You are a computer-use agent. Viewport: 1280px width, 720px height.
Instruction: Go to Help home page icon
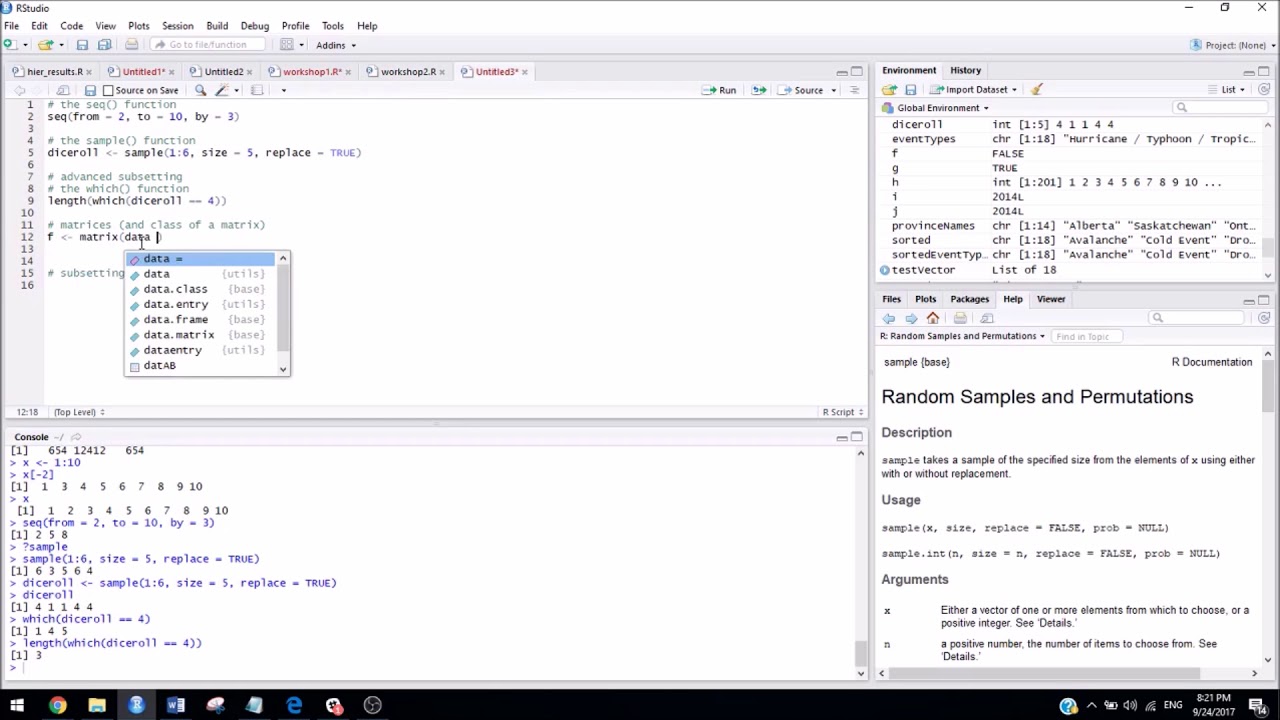tap(933, 318)
